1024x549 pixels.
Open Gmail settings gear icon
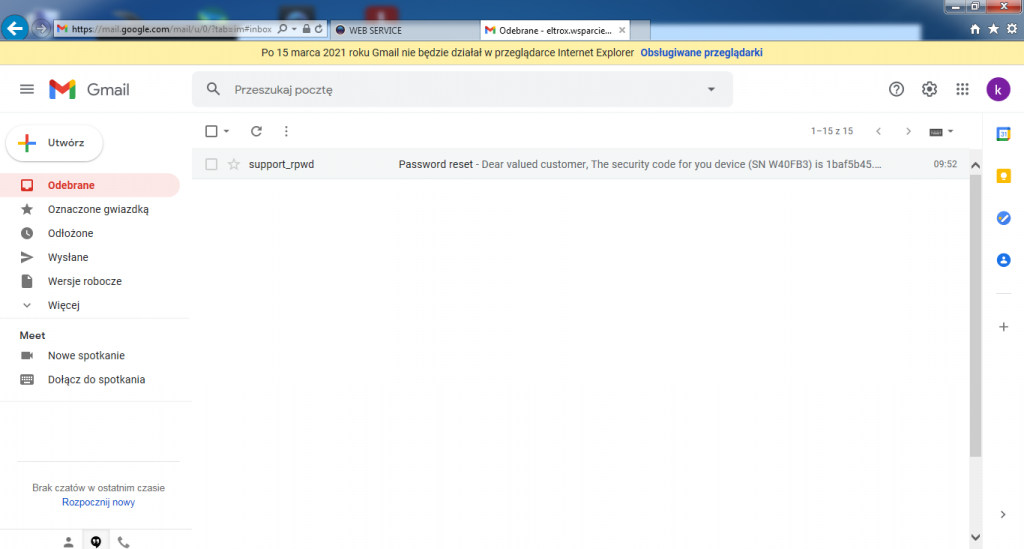point(929,90)
